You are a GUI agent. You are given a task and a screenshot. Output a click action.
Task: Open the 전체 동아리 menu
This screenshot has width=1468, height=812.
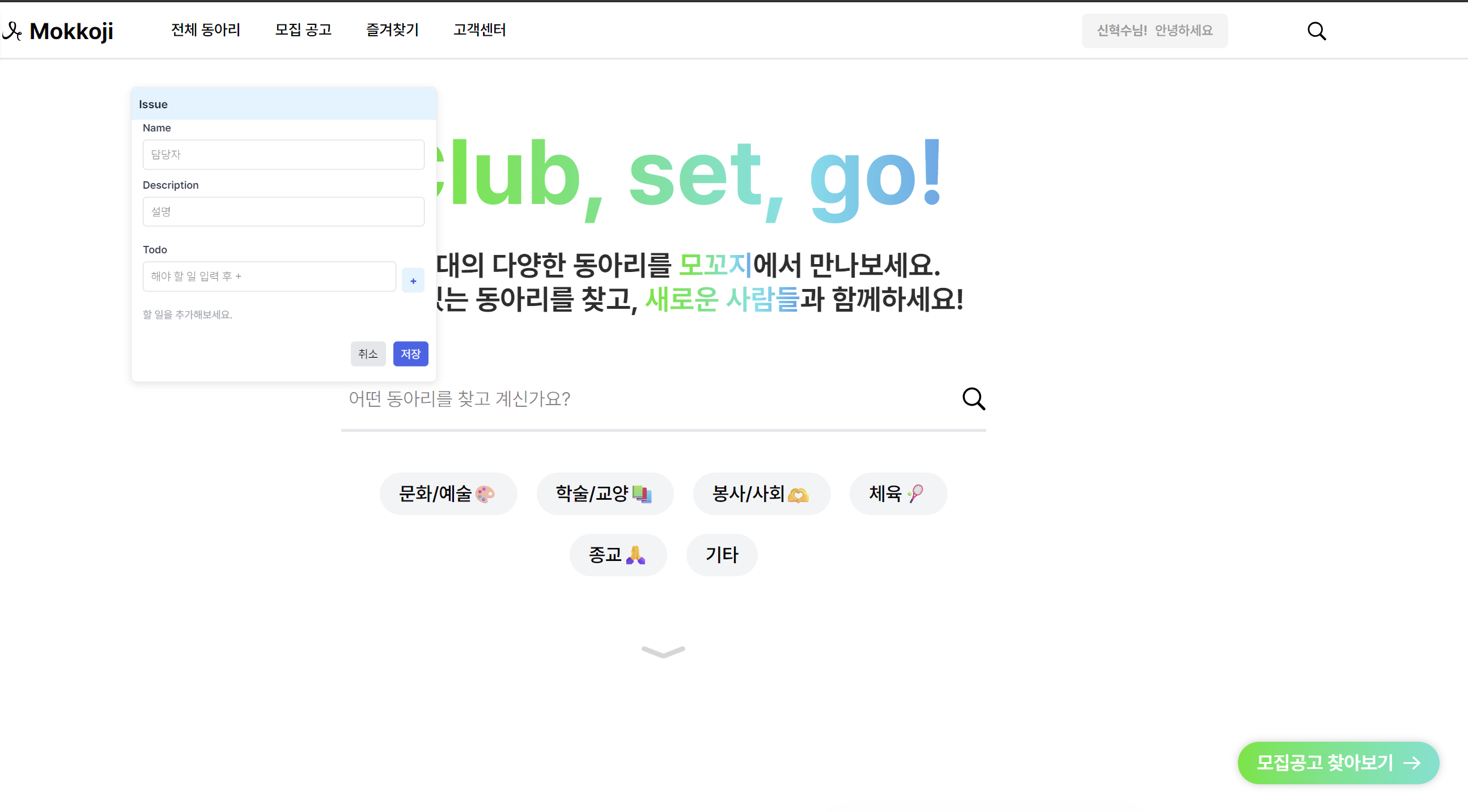click(206, 29)
